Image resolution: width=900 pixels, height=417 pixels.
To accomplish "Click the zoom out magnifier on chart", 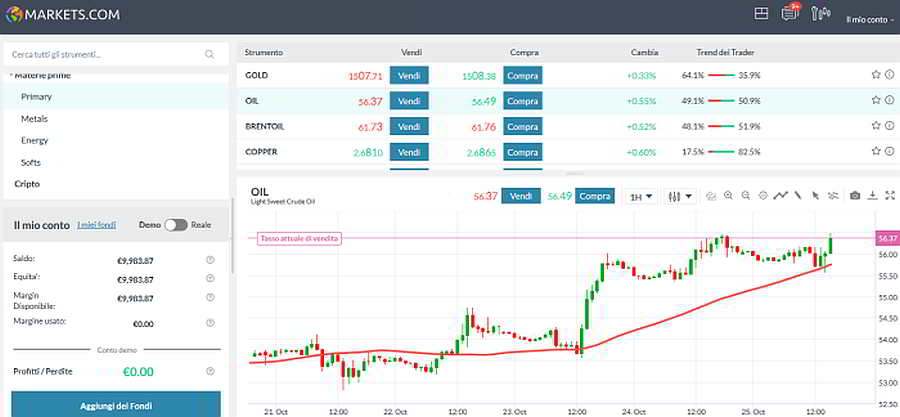I will click(x=746, y=196).
